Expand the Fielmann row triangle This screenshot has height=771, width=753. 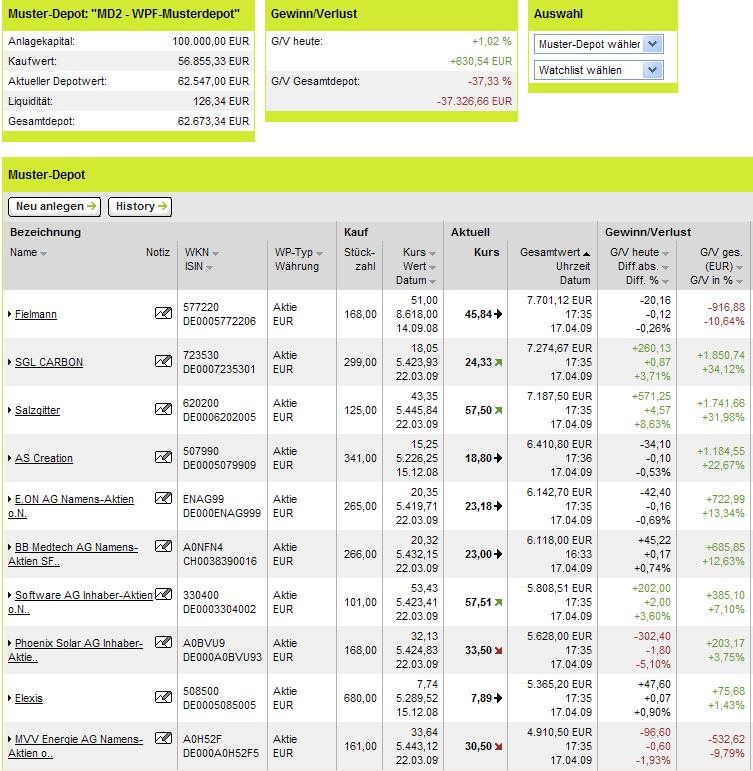pos(10,314)
